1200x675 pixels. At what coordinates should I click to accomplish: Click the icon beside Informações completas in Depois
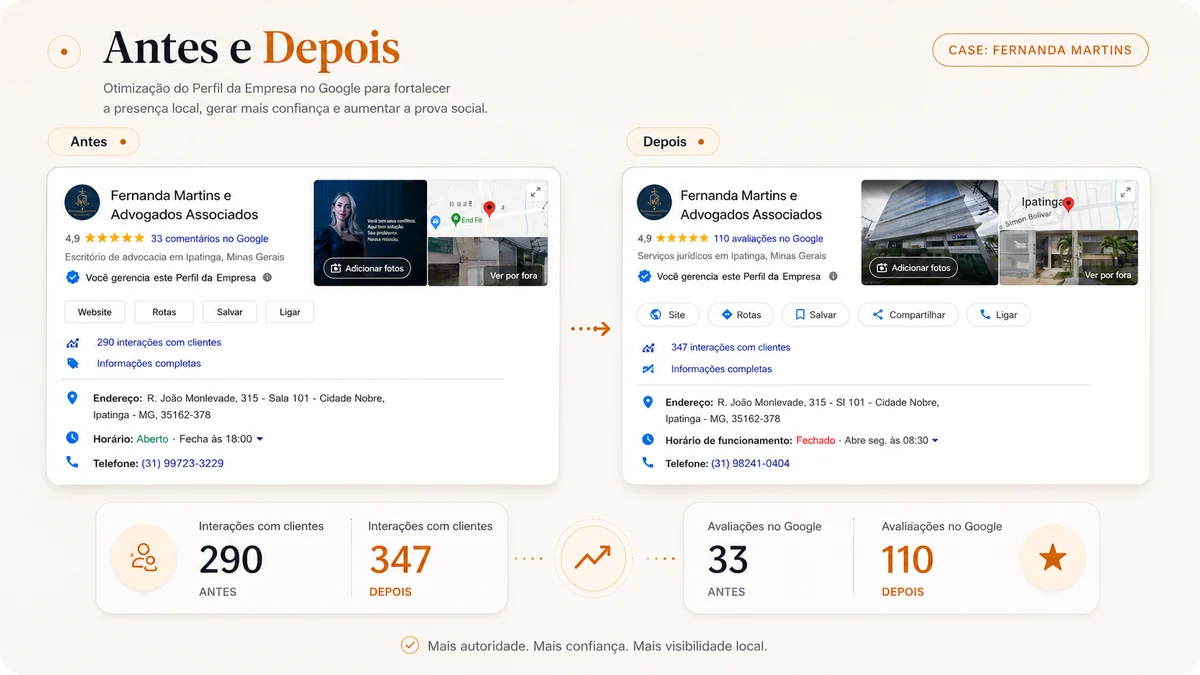(649, 369)
